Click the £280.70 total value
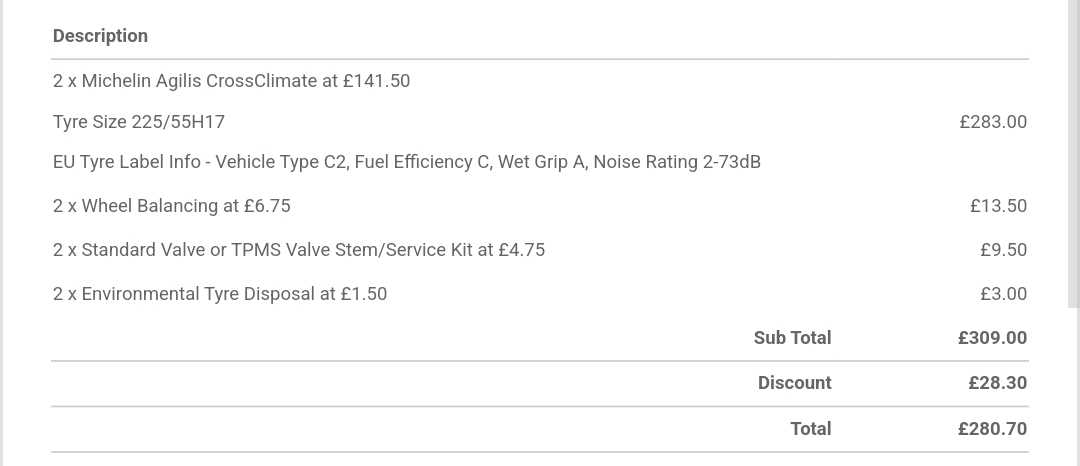1080x466 pixels. point(992,429)
